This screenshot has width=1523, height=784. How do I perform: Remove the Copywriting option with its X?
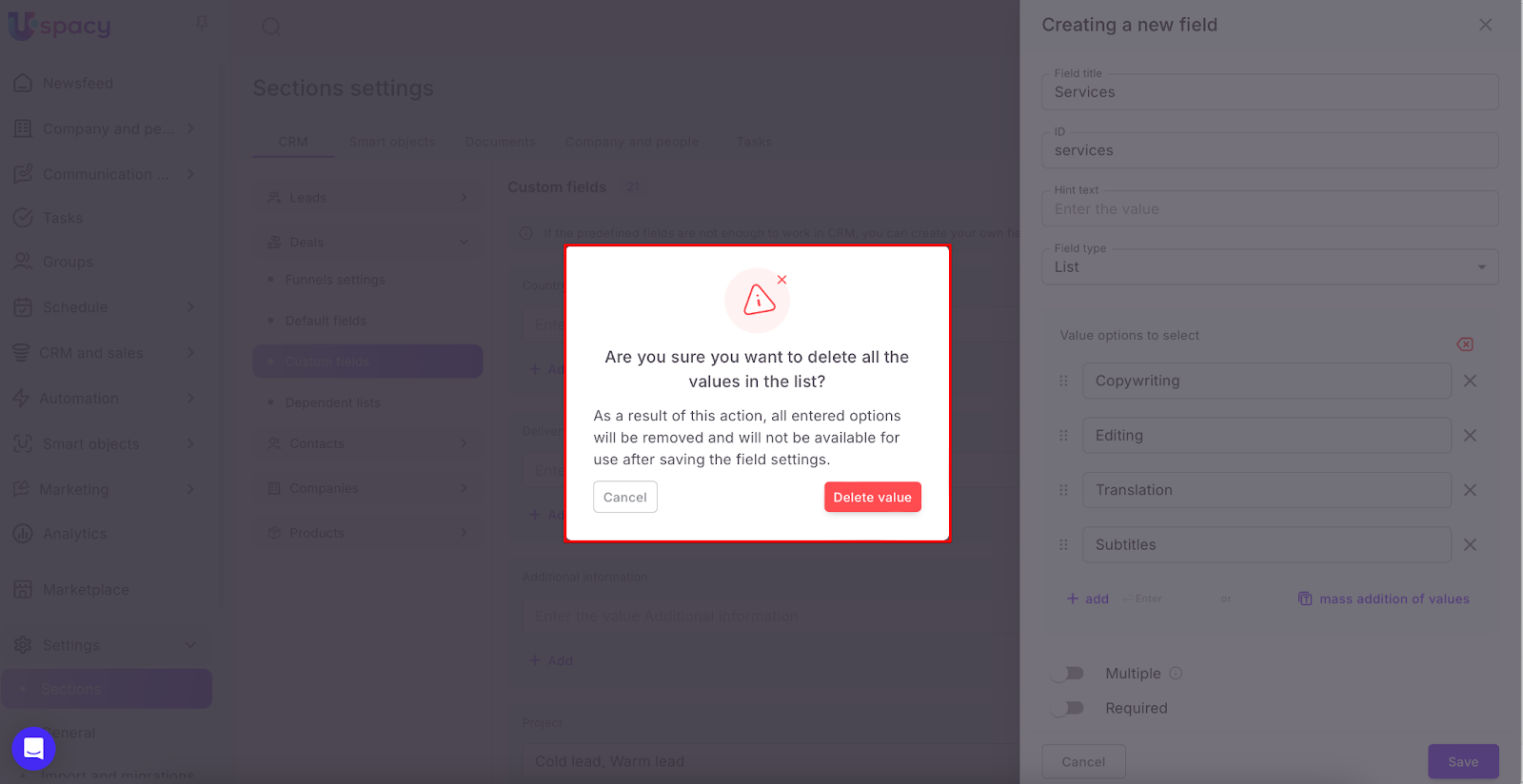pyautogui.click(x=1470, y=381)
